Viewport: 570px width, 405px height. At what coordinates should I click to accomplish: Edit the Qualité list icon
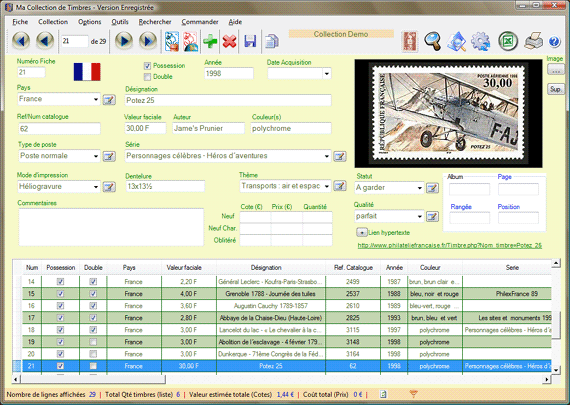432,216
